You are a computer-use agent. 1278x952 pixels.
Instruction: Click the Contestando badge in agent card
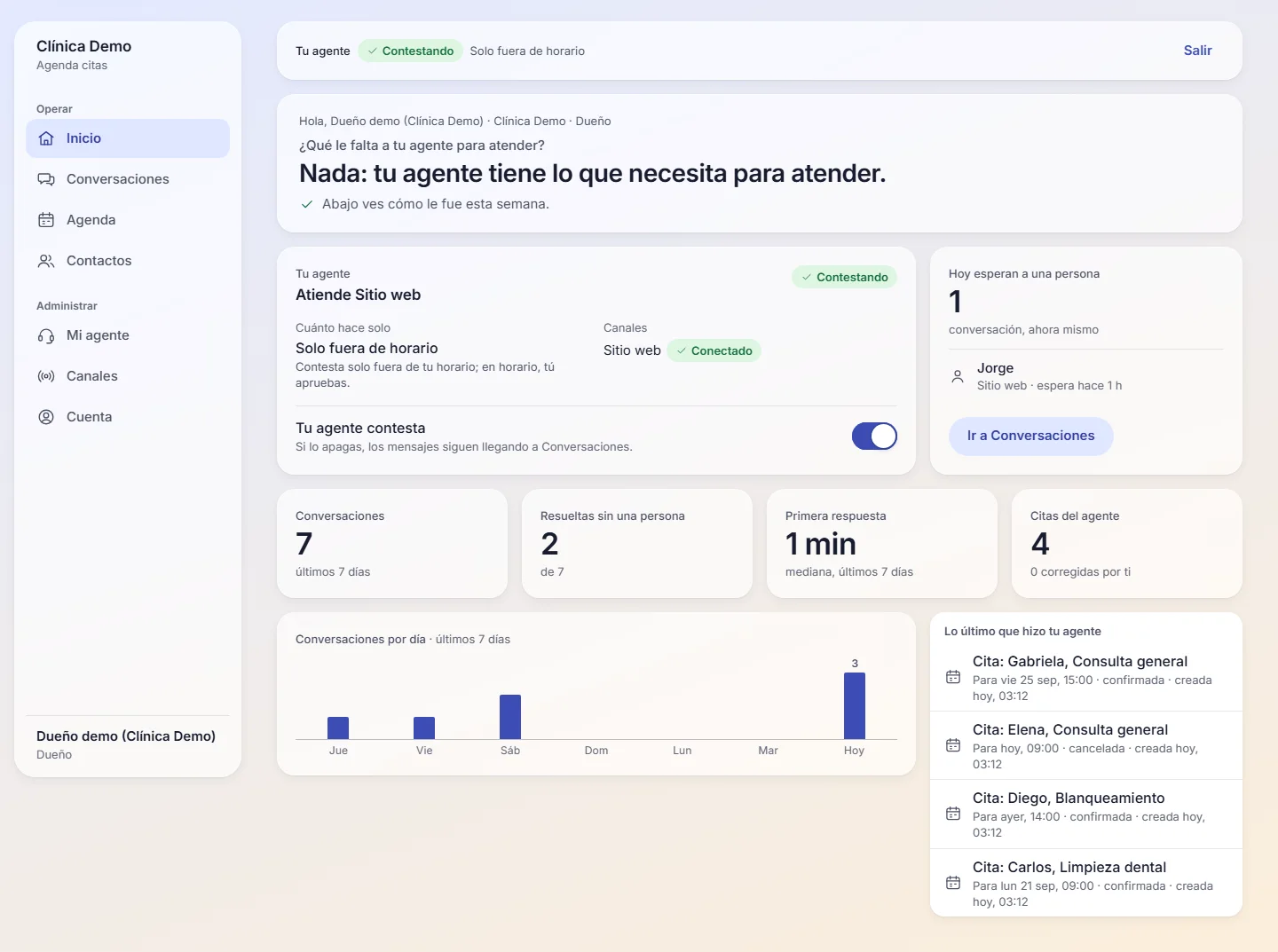844,277
